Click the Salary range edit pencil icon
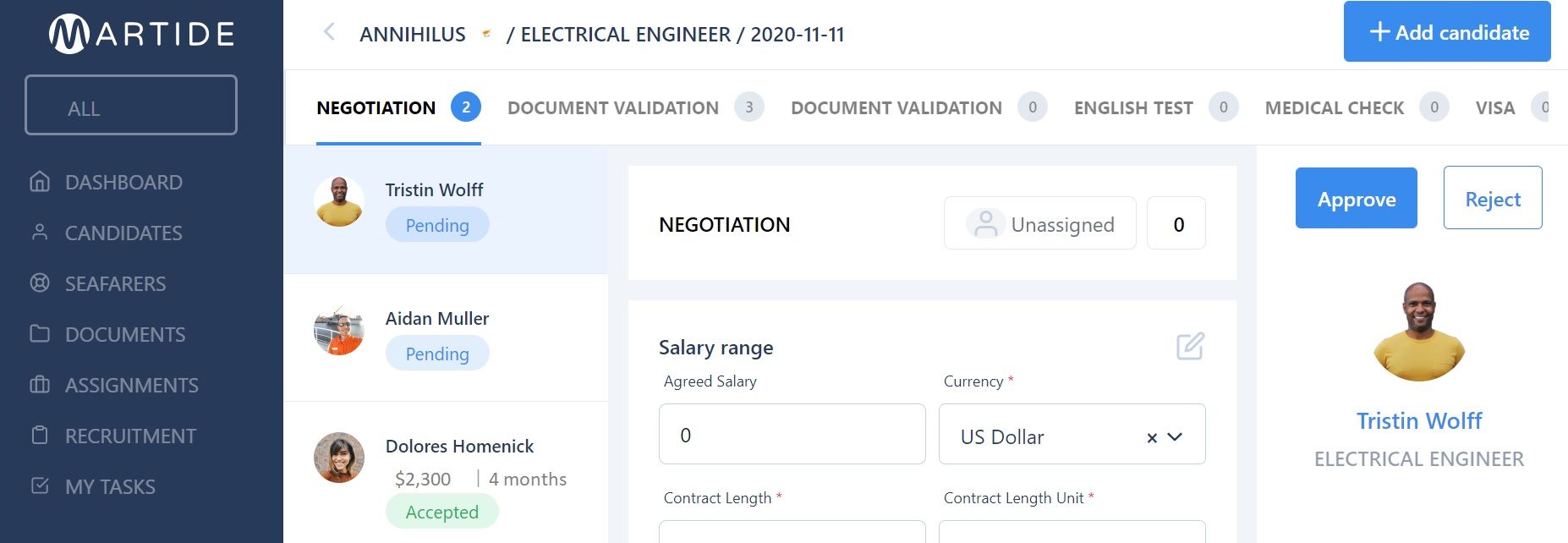Viewport: 1568px width, 543px height. click(x=1190, y=346)
